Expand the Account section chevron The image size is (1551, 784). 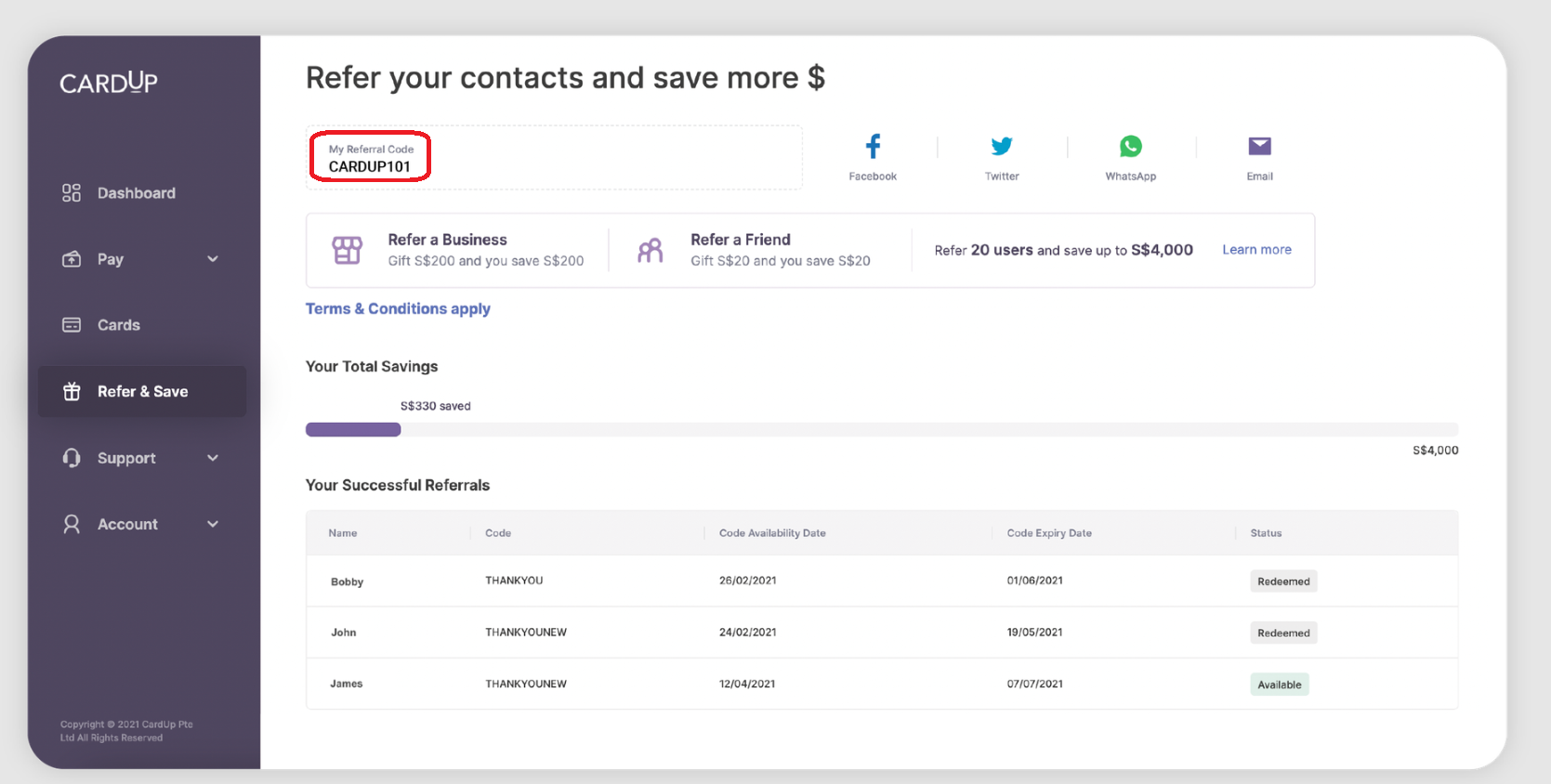[213, 524]
